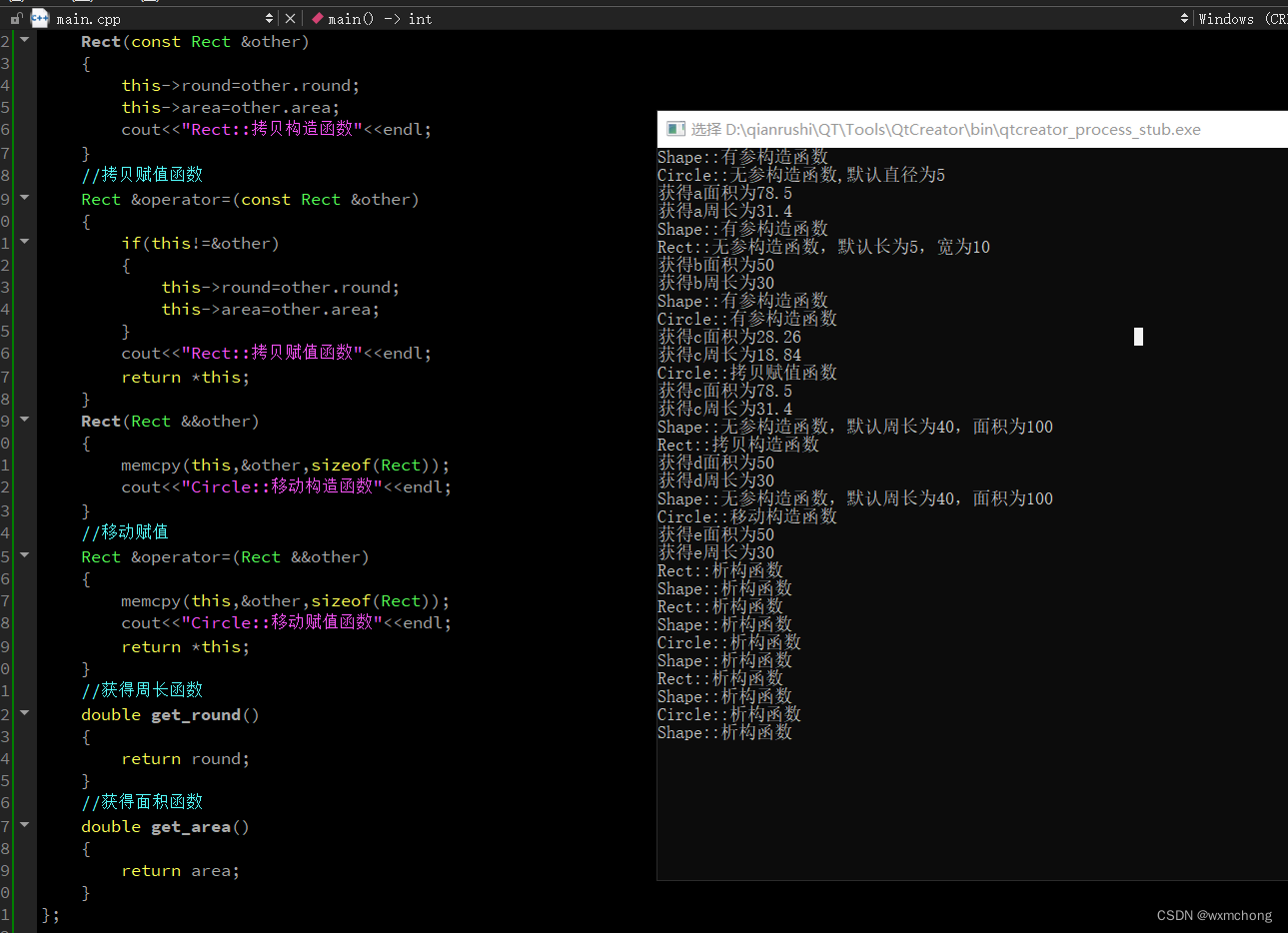Click the output line "Shape::有参构造函数"
Image resolution: width=1288 pixels, height=933 pixels.
coord(741,156)
